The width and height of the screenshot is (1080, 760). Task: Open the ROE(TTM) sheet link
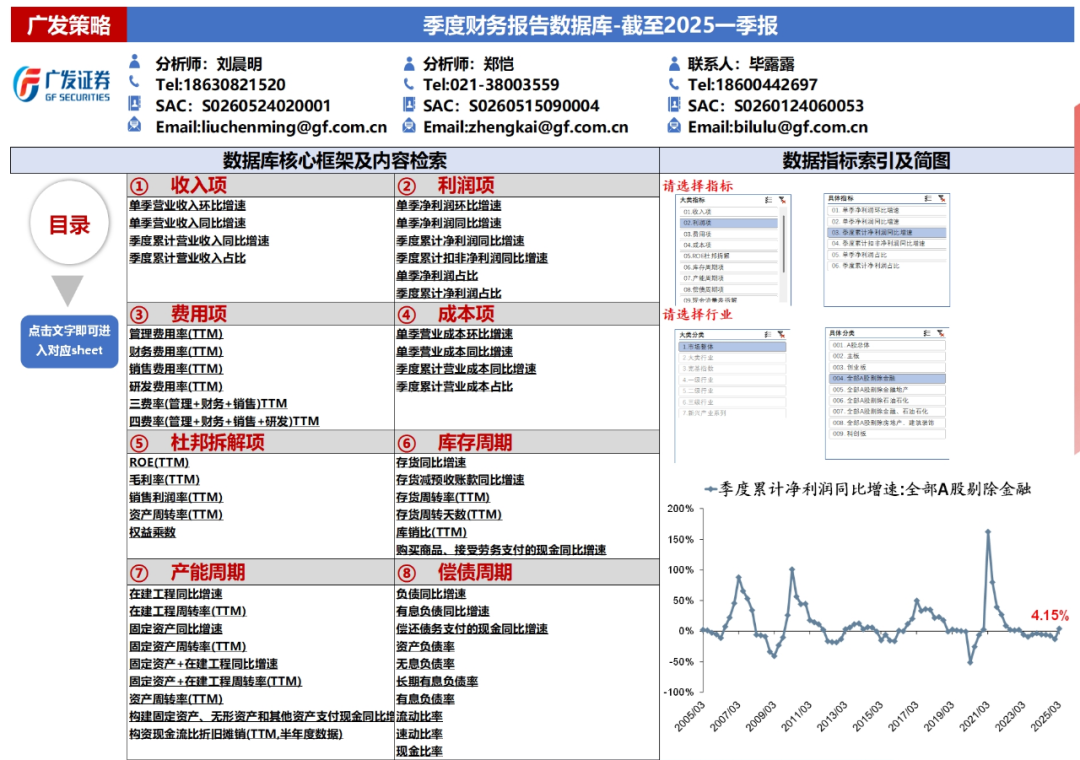click(159, 463)
